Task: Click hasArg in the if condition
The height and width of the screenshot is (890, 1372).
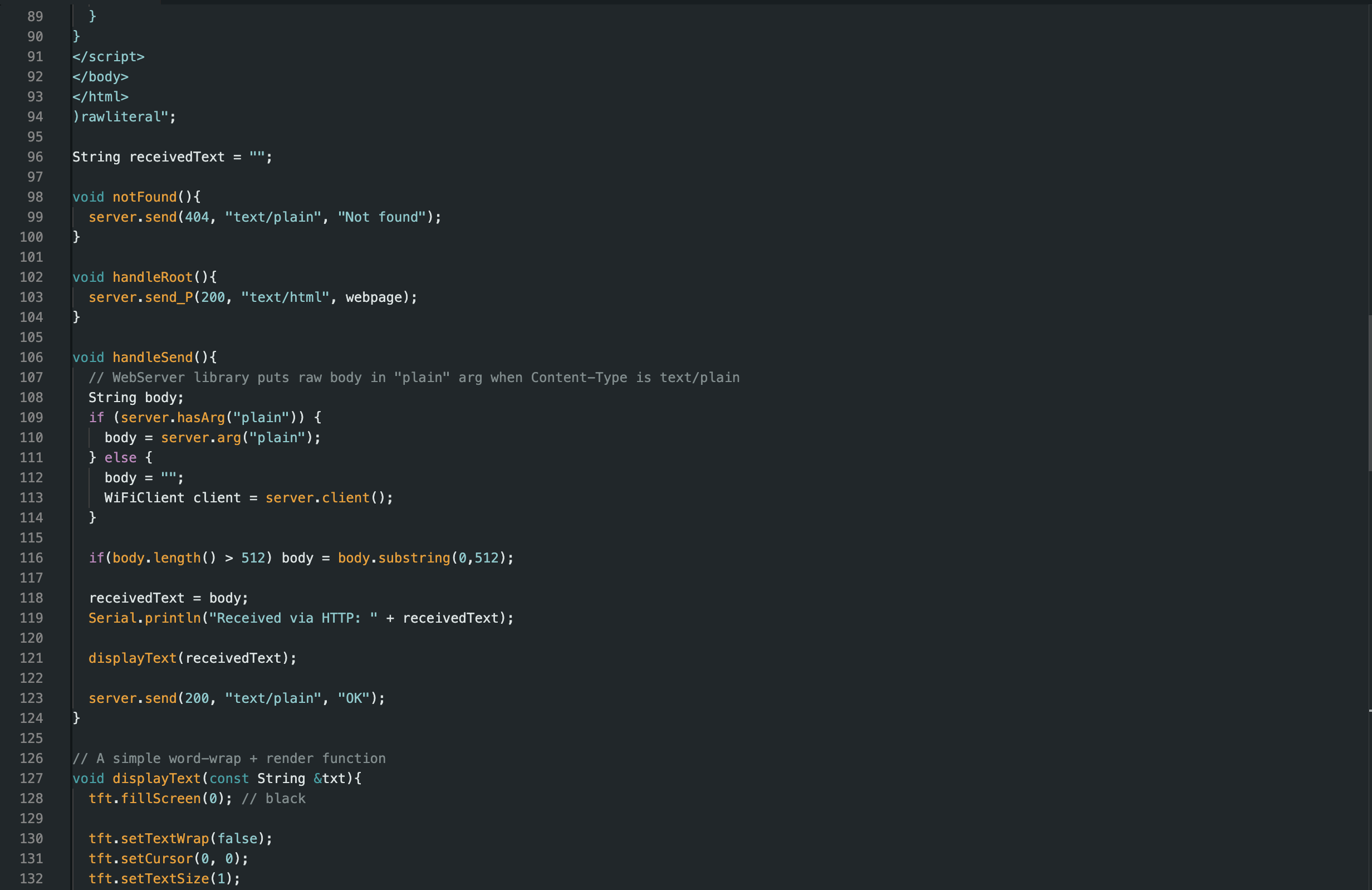Action: [x=200, y=417]
